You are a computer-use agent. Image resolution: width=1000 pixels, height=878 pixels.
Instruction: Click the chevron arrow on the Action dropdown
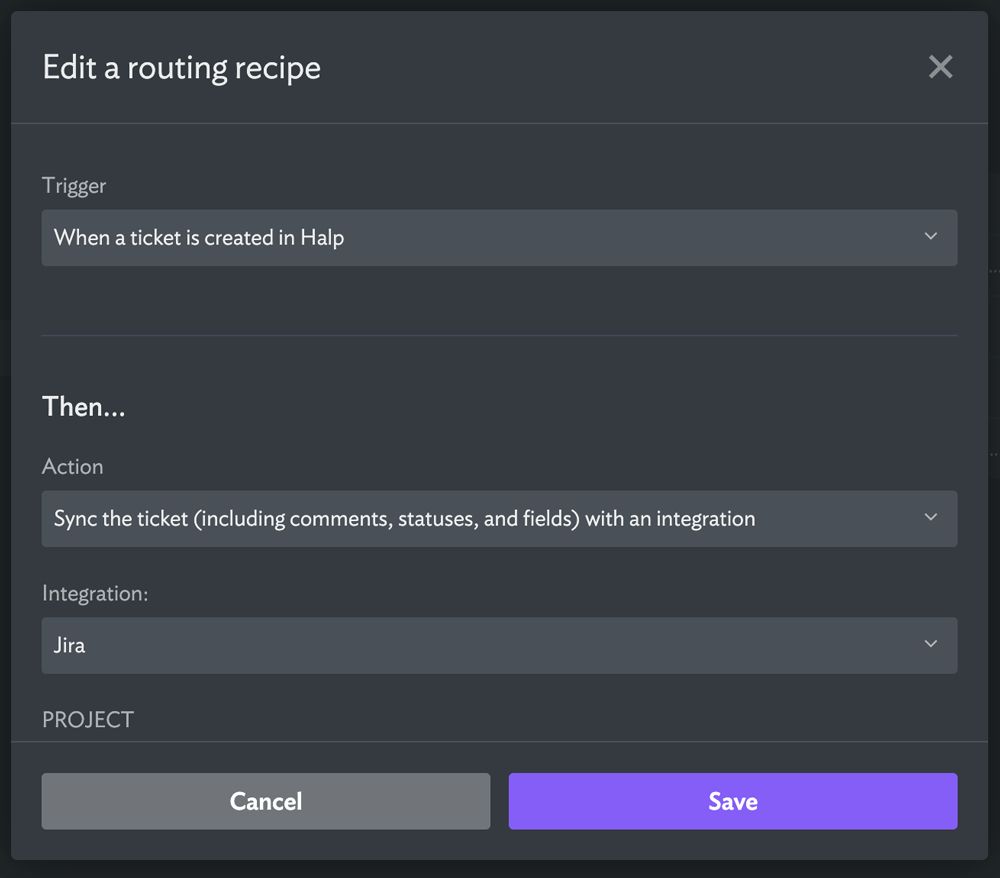[x=930, y=518]
